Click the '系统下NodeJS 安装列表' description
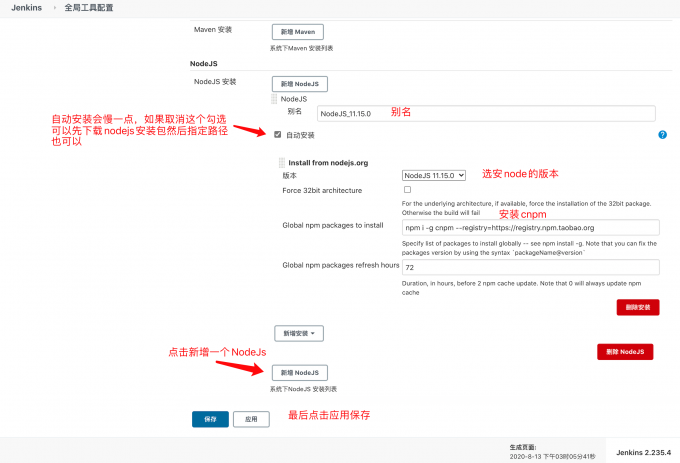This screenshot has height=463, width=680. (303, 389)
